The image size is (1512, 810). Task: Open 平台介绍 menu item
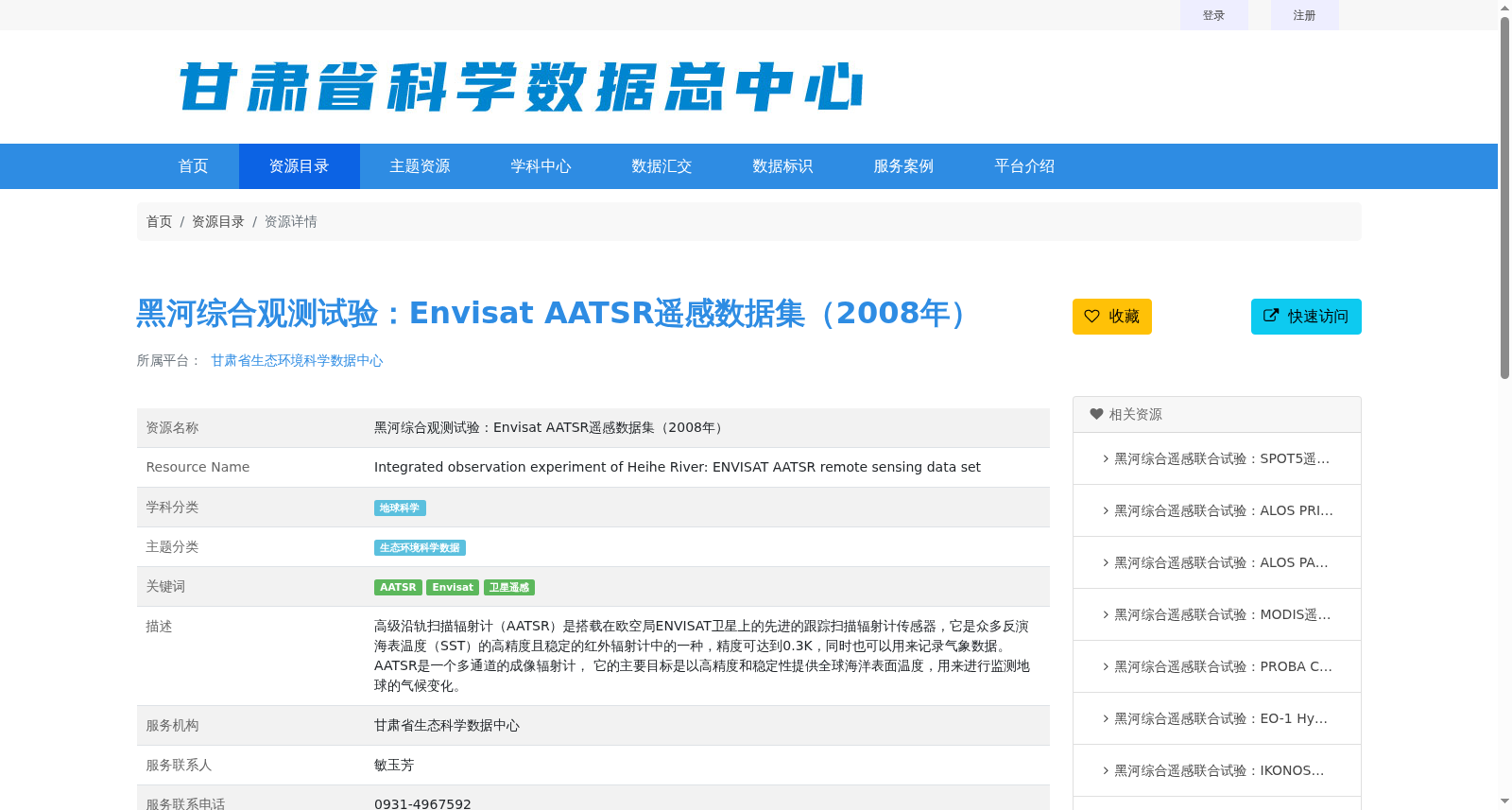[1025, 166]
